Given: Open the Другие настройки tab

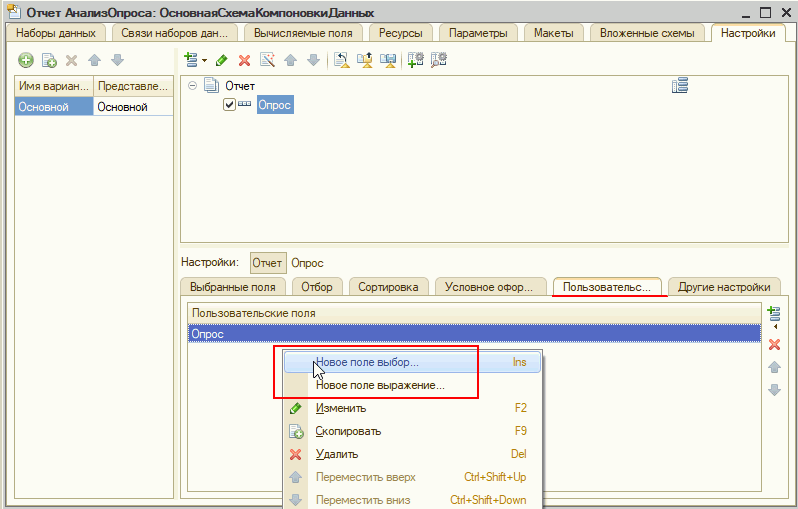Looking at the screenshot, I should (724, 287).
